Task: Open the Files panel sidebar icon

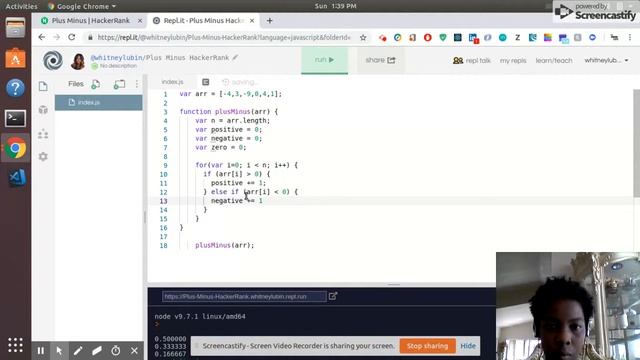Action: (x=43, y=86)
